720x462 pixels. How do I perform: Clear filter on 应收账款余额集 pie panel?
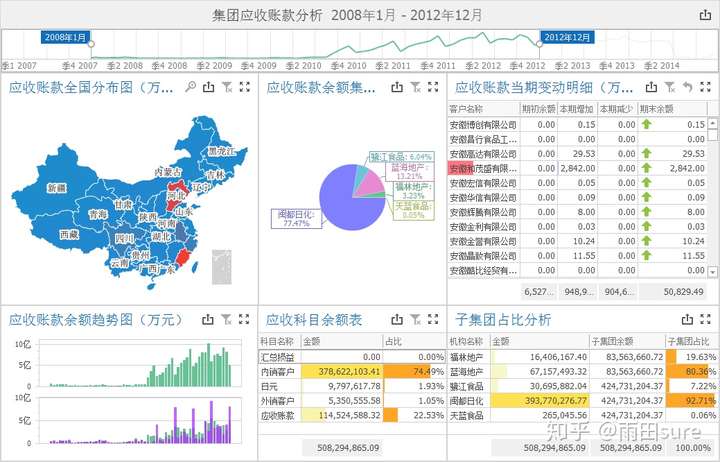pos(416,86)
